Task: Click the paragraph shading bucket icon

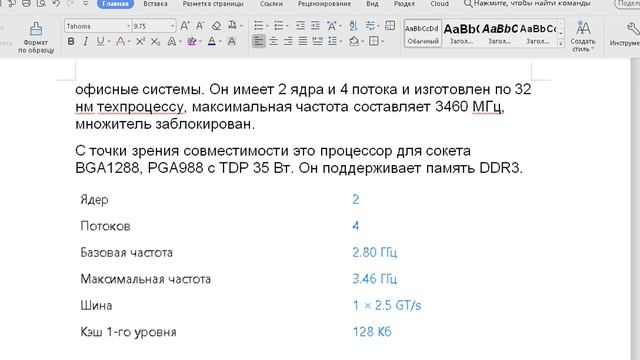Action: click(354, 41)
